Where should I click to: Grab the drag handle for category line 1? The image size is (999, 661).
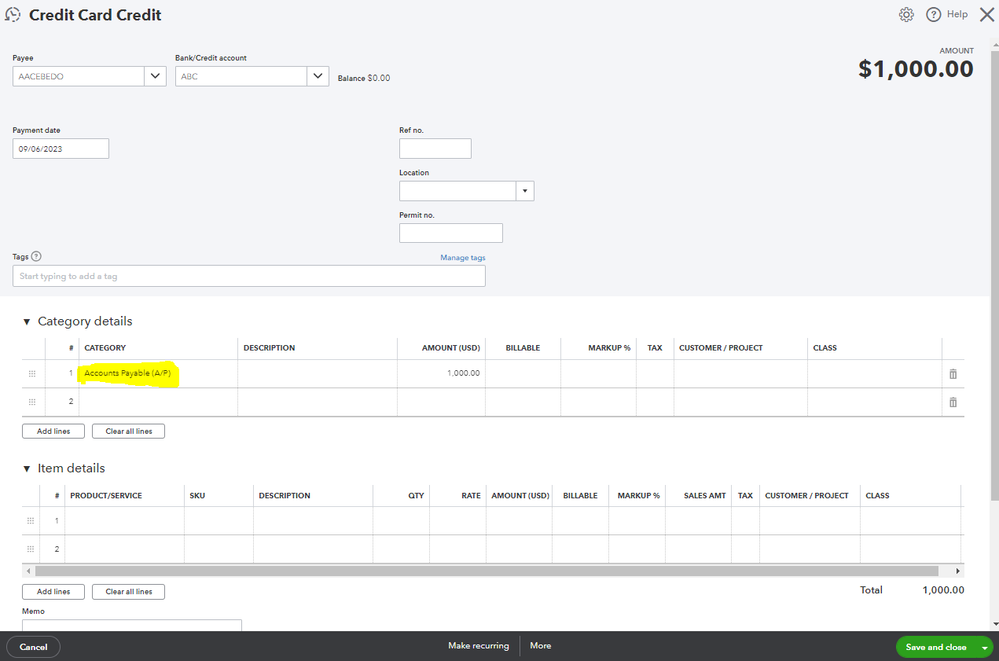tap(32, 374)
